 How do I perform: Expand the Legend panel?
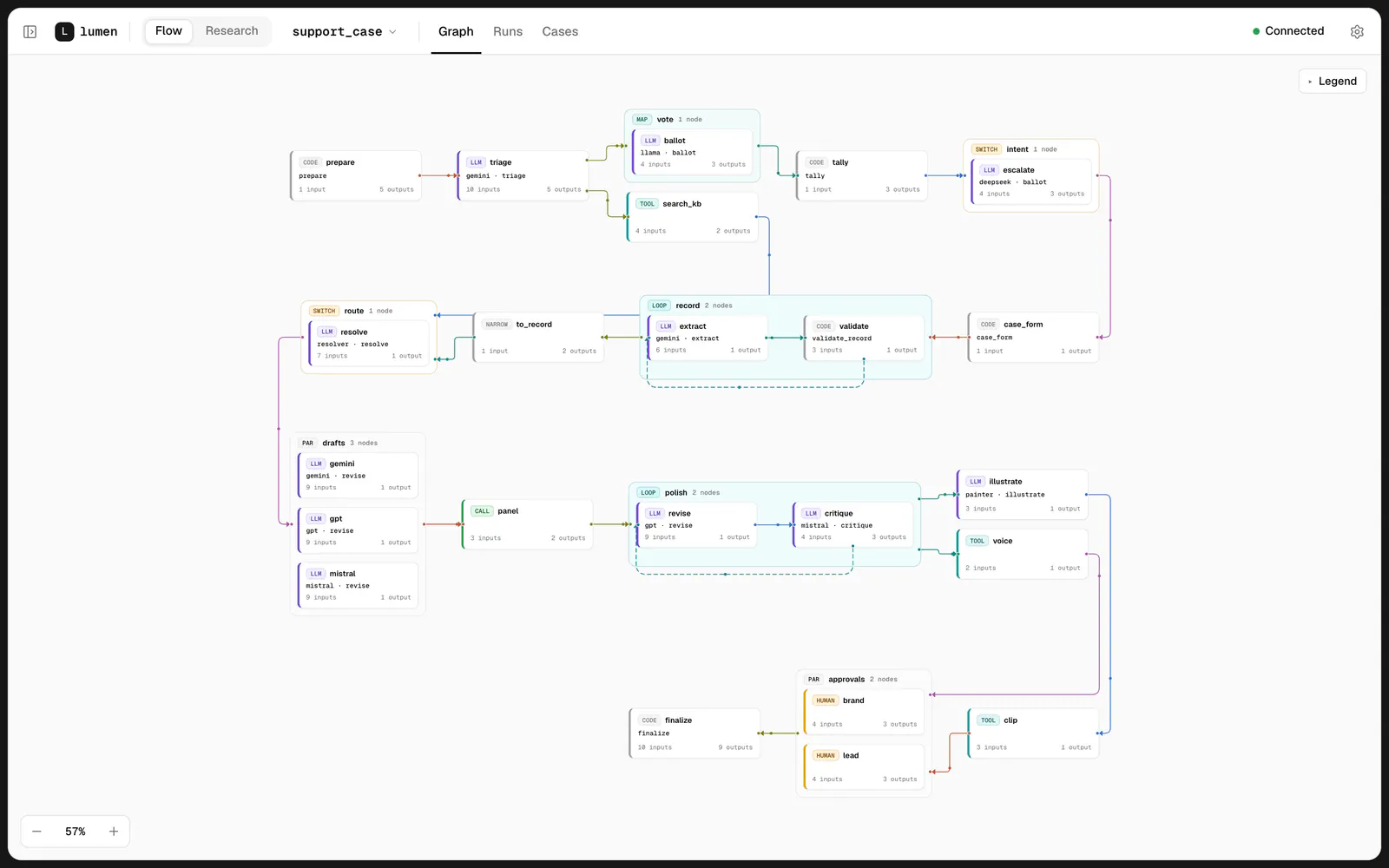point(1333,82)
